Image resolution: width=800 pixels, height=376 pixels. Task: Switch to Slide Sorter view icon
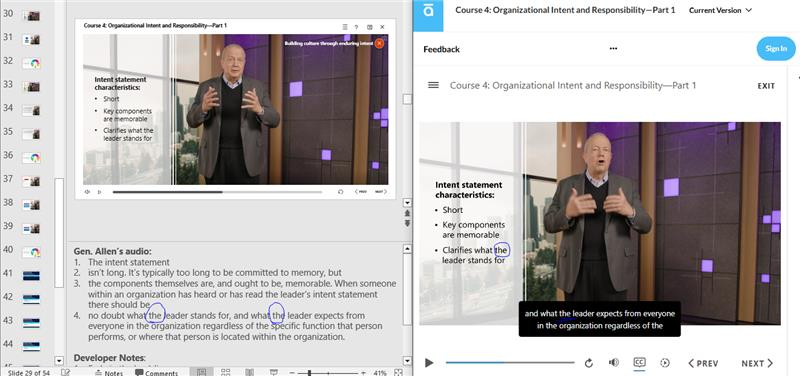point(226,372)
